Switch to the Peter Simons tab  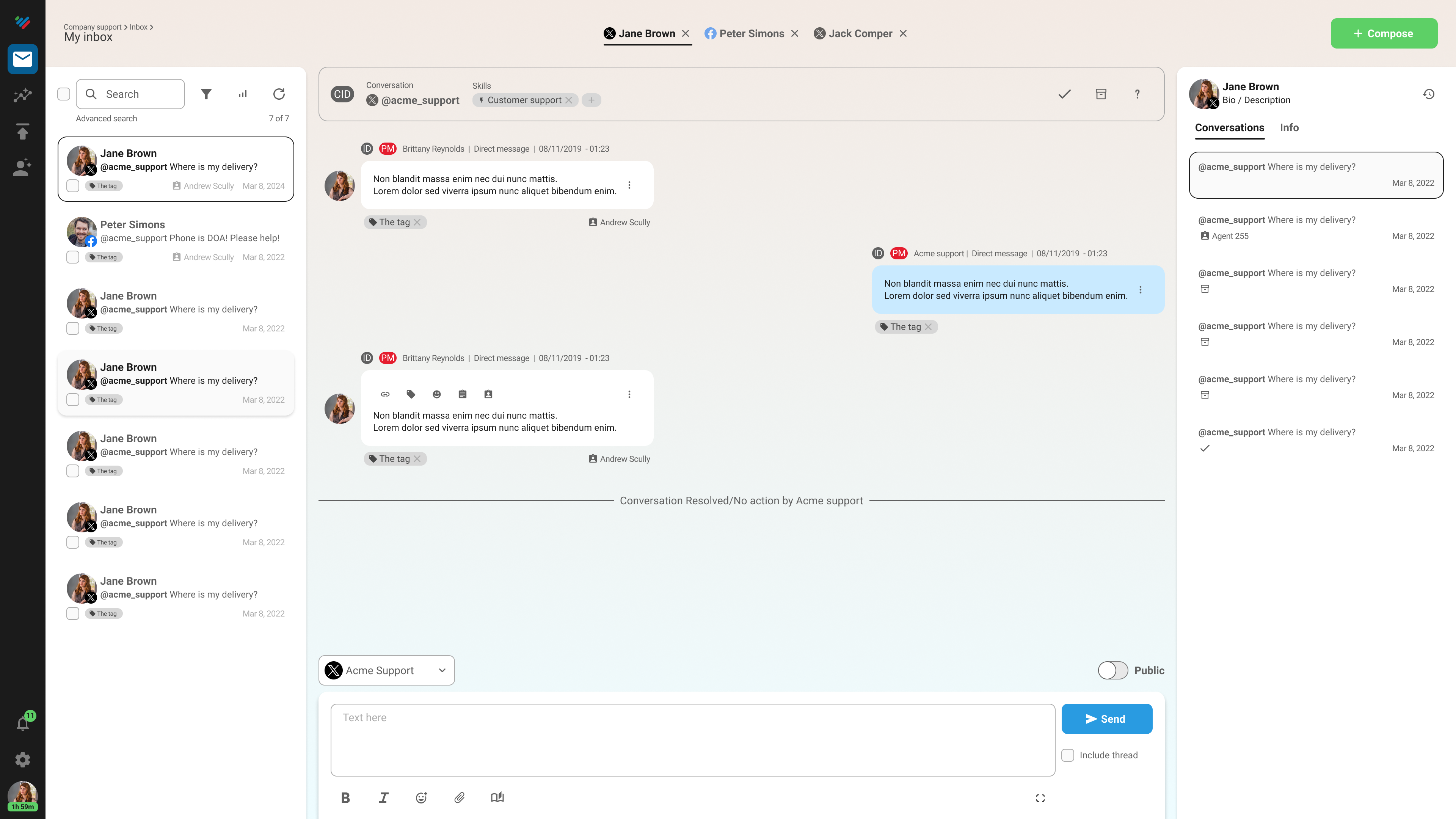point(744,33)
